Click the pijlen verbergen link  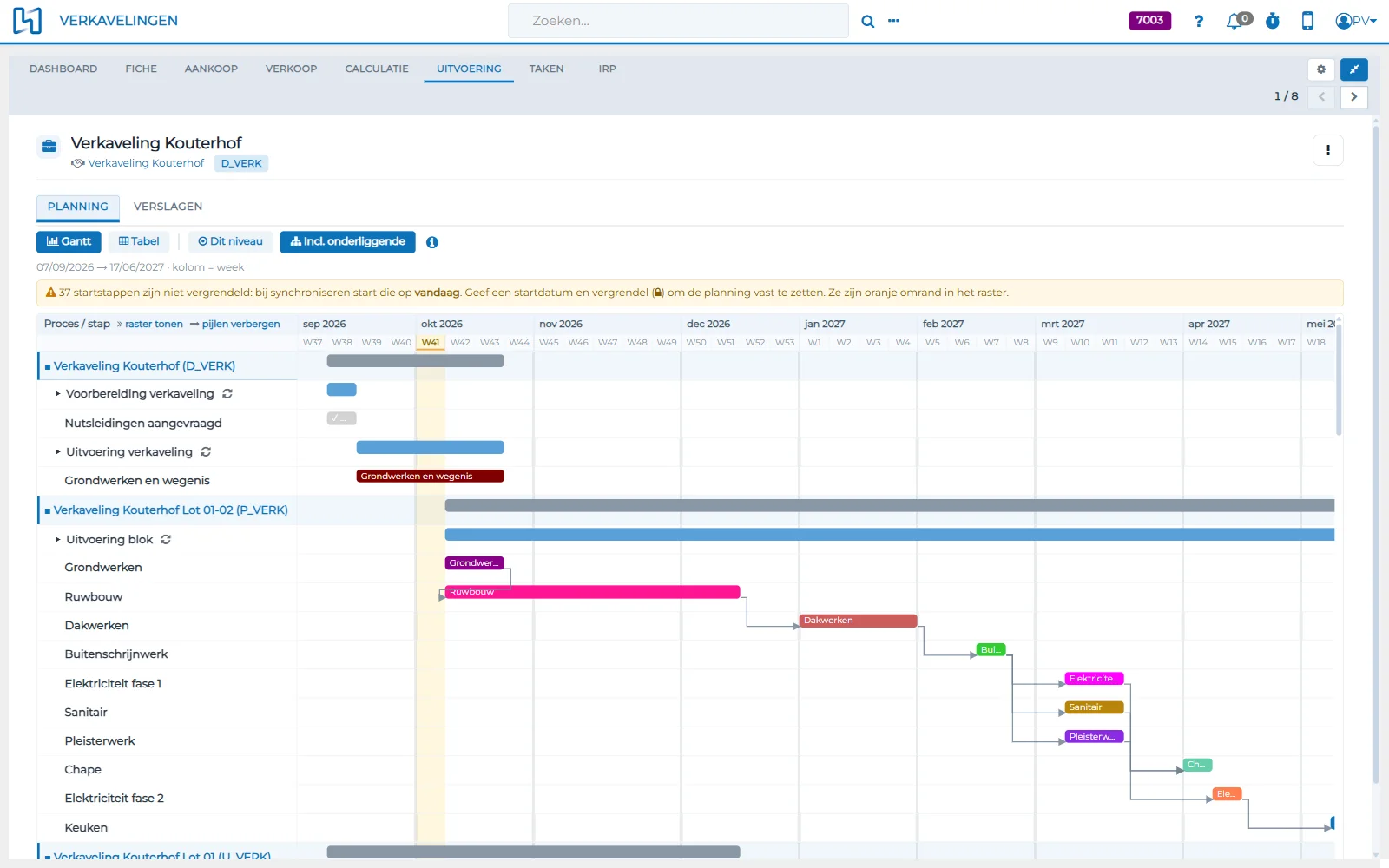(x=240, y=325)
